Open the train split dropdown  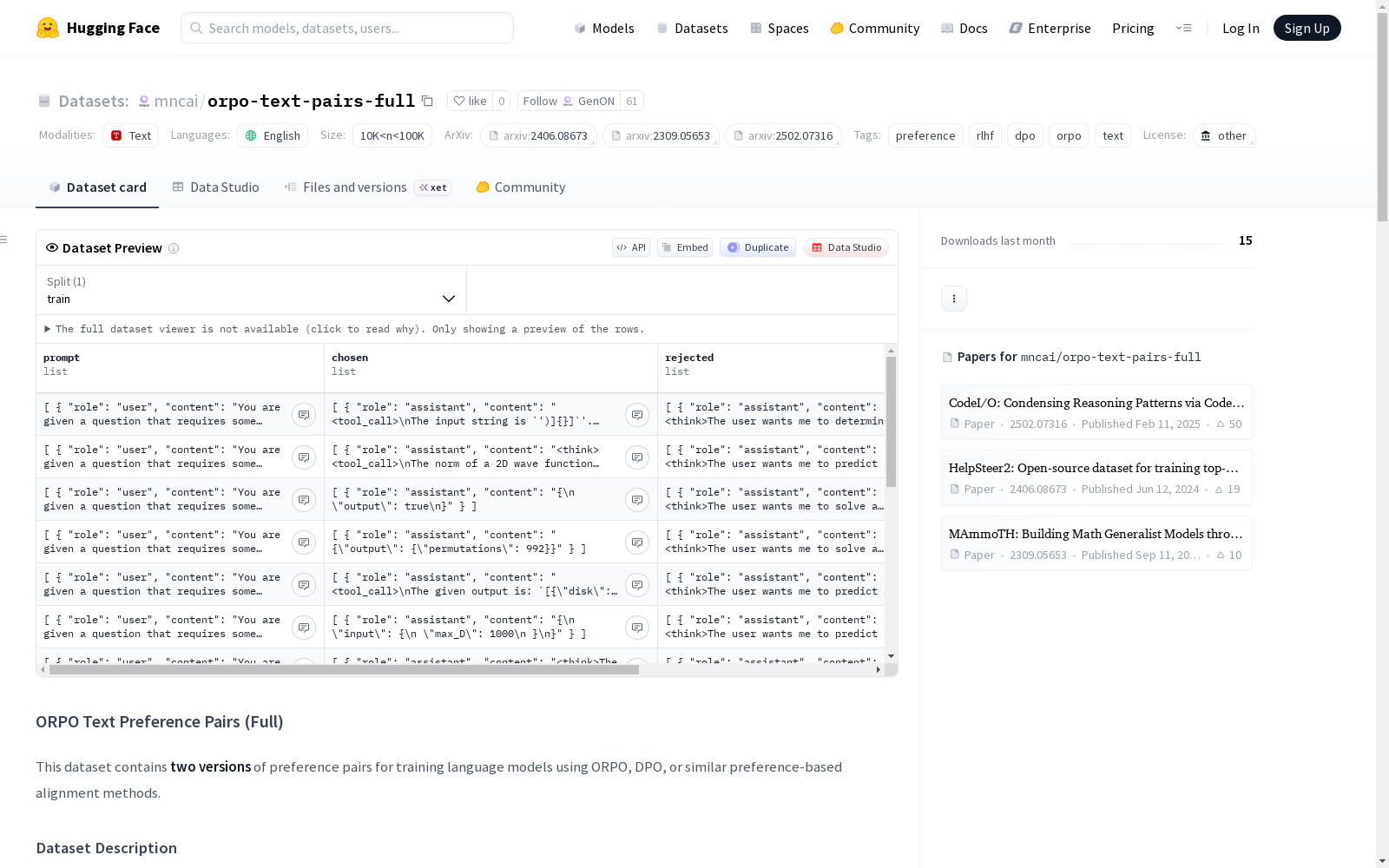pyautogui.click(x=252, y=290)
